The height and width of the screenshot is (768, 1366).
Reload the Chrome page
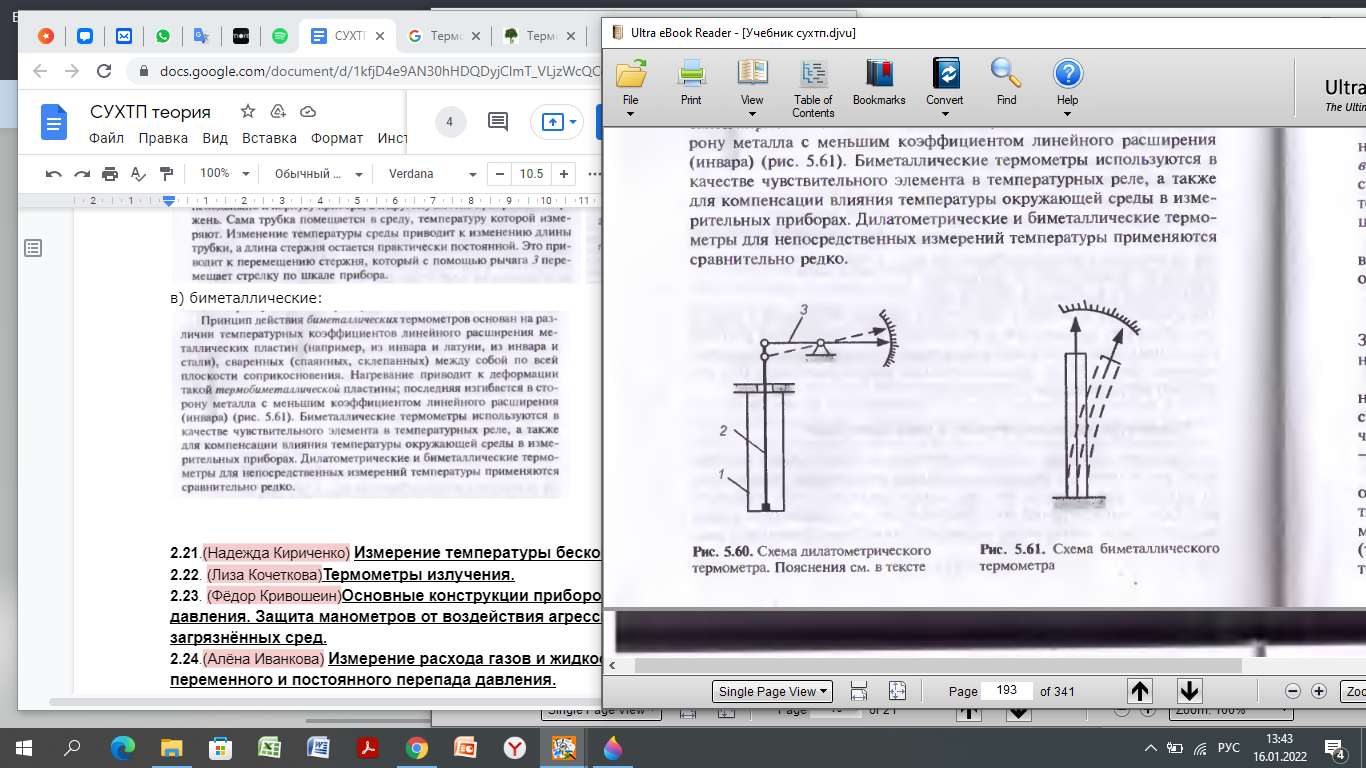(x=102, y=72)
